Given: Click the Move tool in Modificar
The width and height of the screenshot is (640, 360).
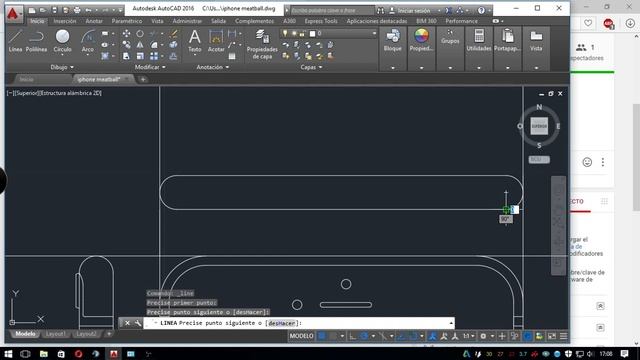Looking at the screenshot, I should (x=127, y=33).
